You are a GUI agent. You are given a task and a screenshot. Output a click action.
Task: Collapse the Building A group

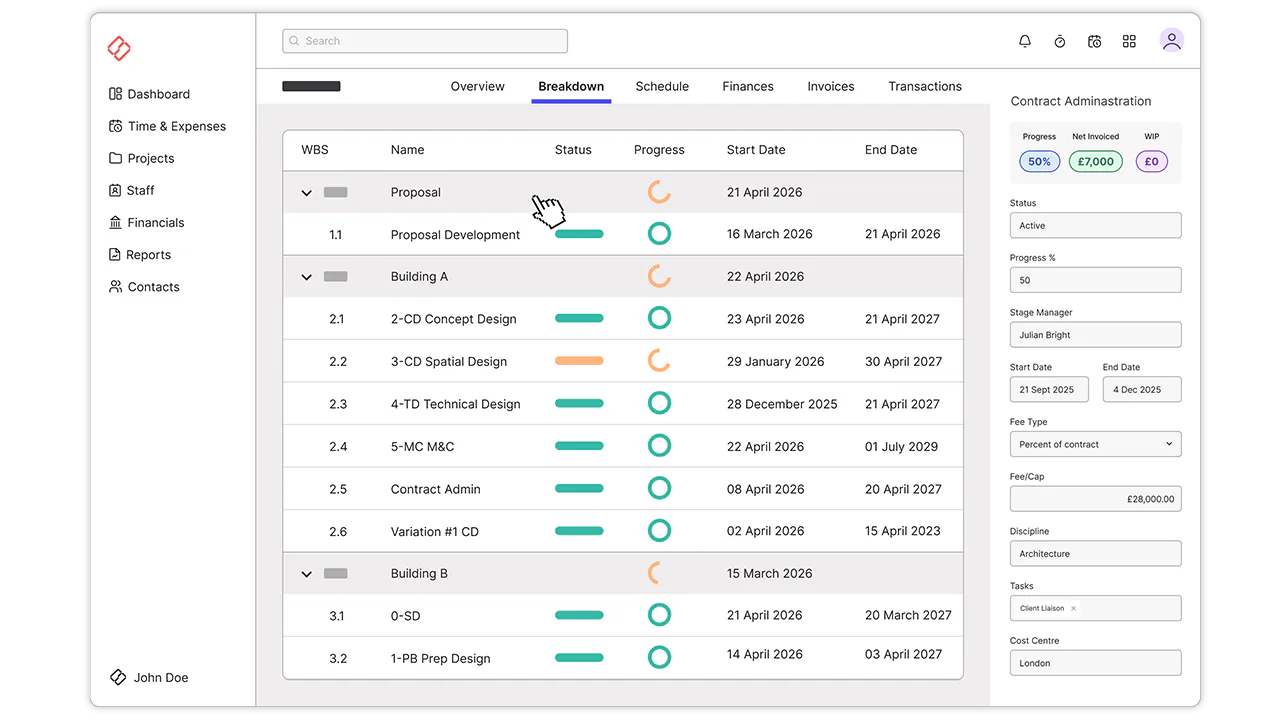(307, 277)
